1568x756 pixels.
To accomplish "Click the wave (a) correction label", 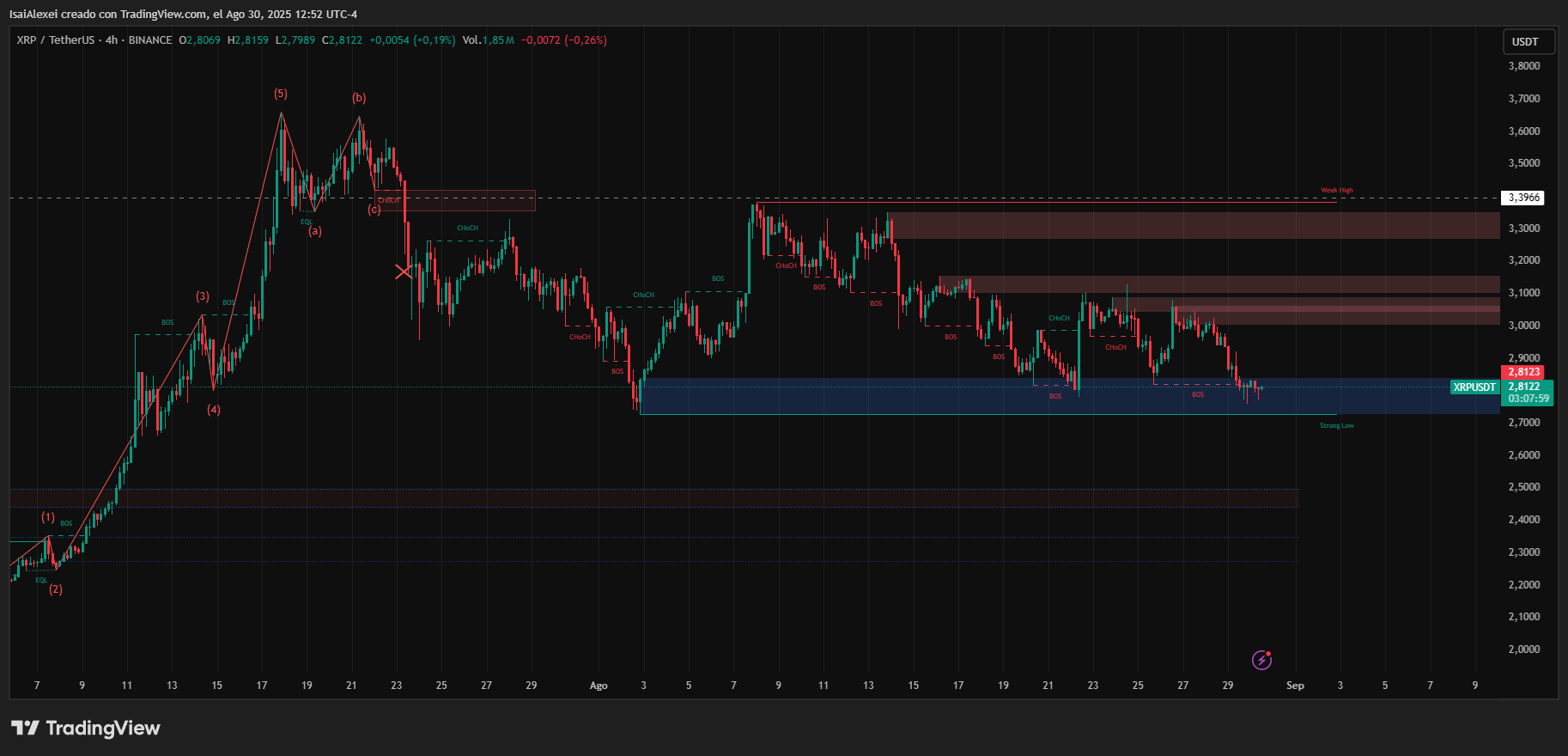I will coord(315,231).
